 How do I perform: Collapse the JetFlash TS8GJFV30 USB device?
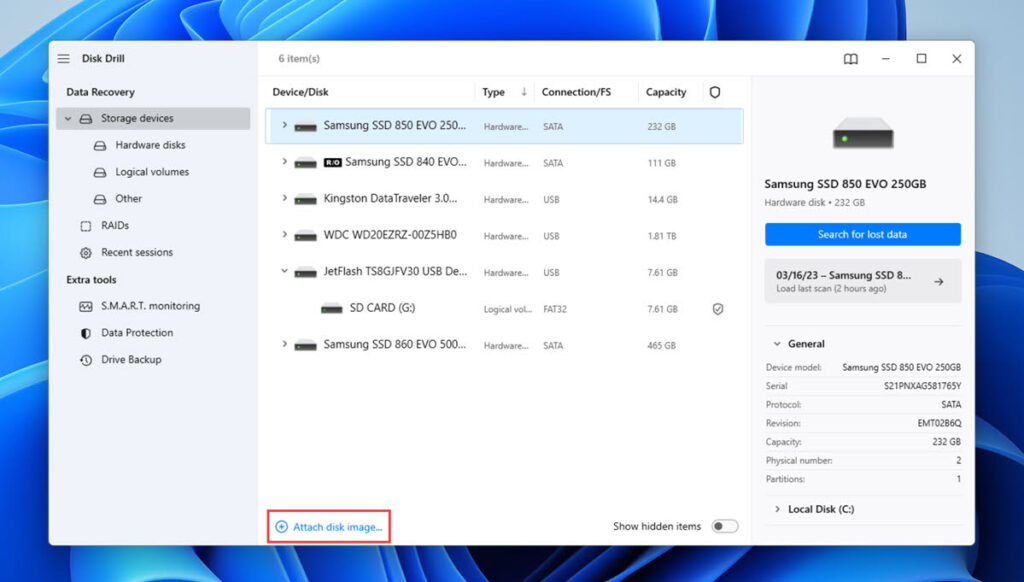(x=284, y=272)
